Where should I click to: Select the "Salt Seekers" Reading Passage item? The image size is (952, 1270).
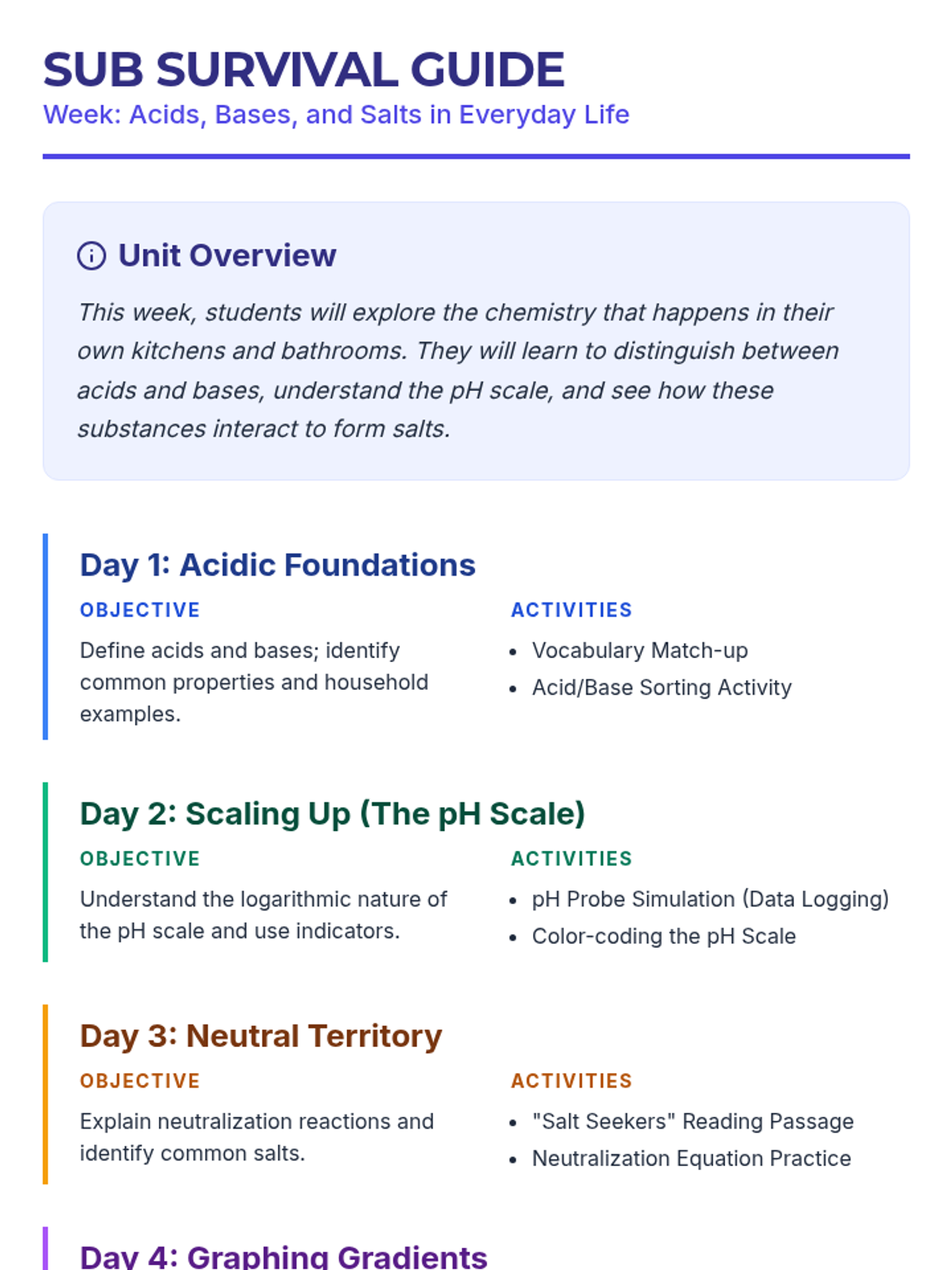tap(693, 1122)
